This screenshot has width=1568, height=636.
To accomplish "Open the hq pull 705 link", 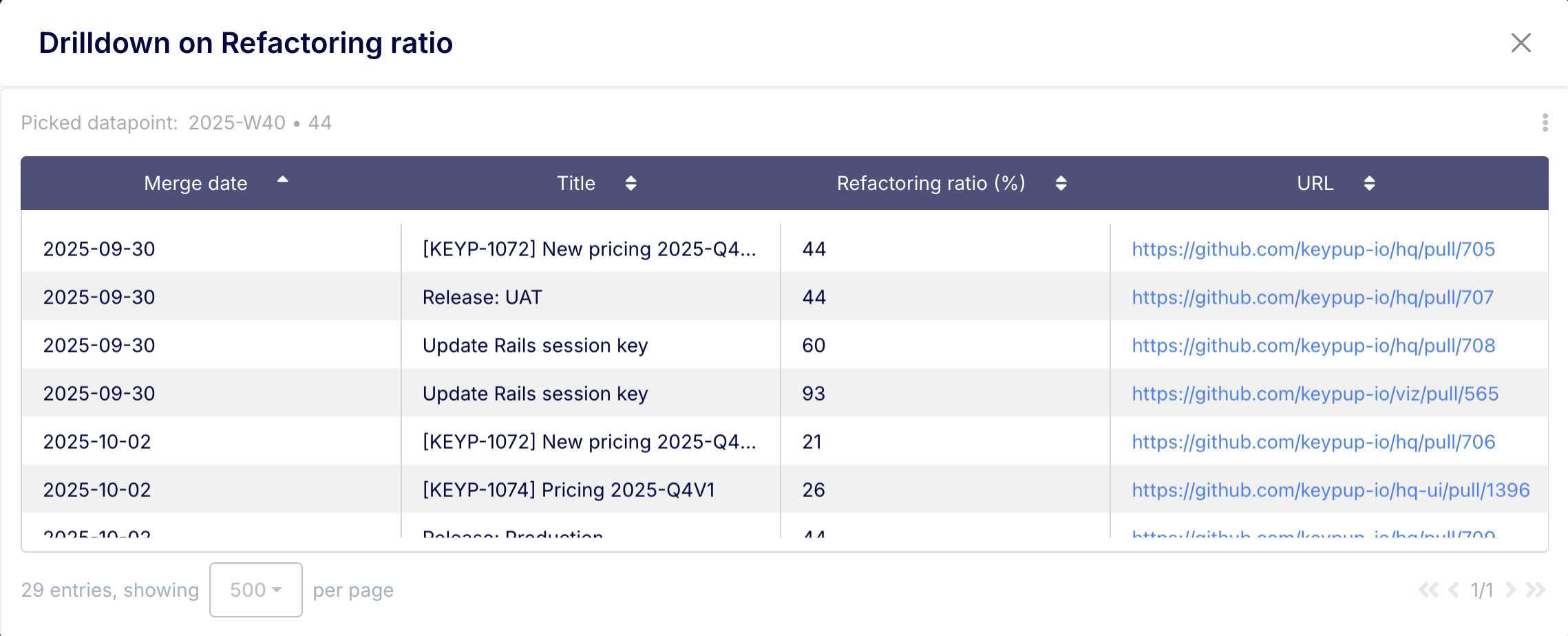I will [x=1313, y=249].
